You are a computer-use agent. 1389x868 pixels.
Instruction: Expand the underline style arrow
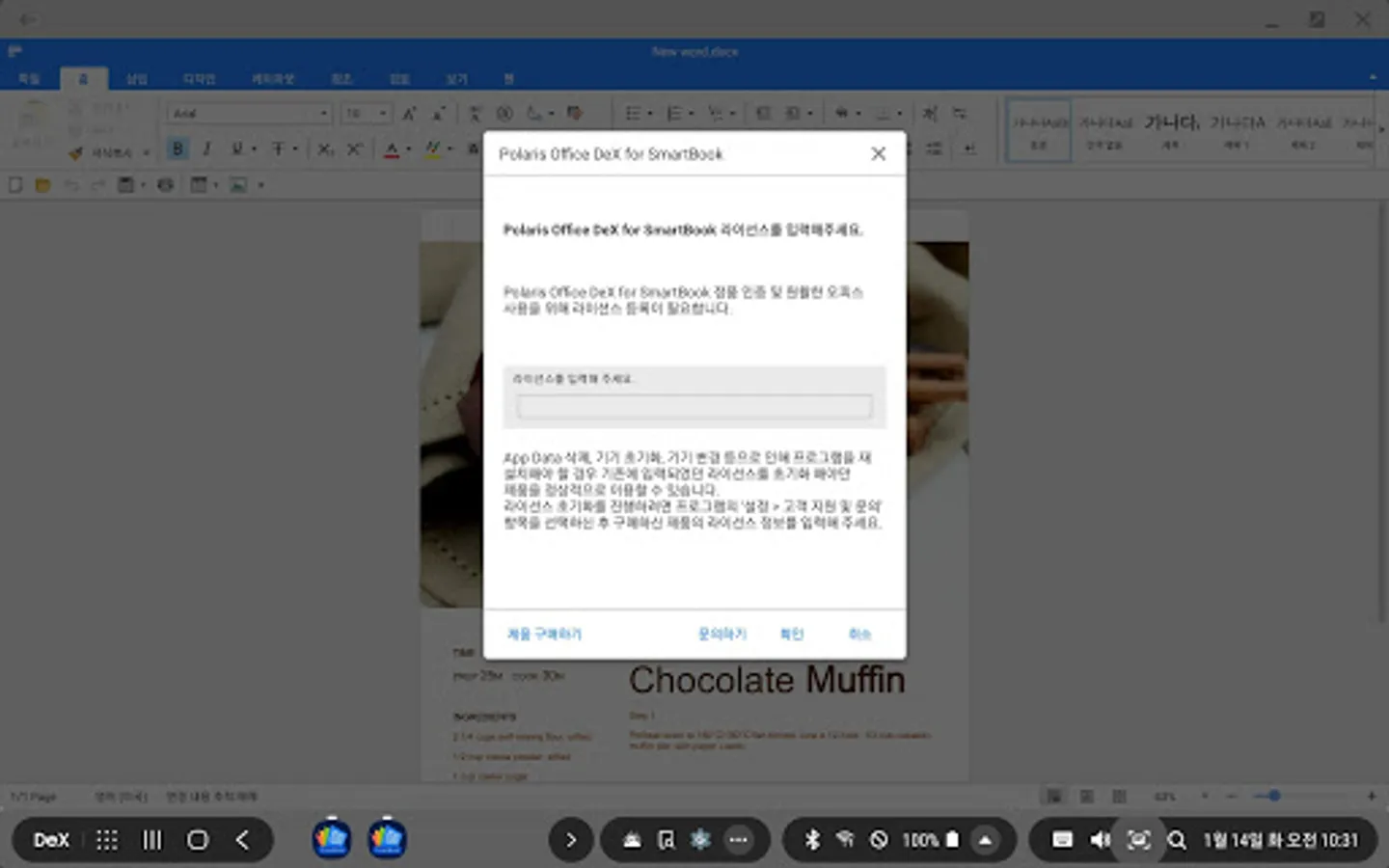pos(255,149)
